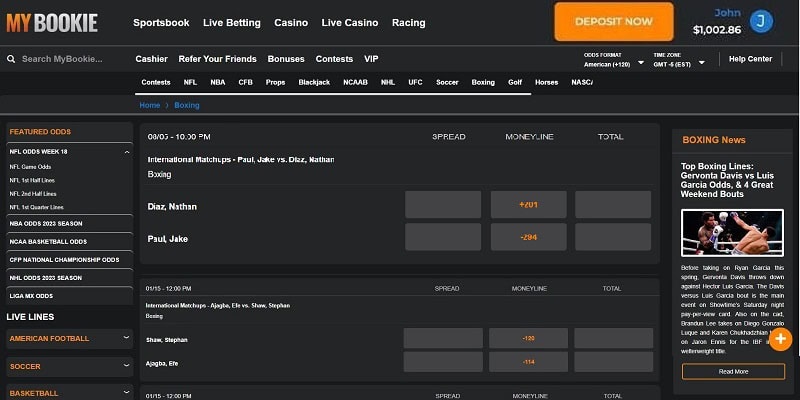
Task: Open Live Betting section
Action: tap(232, 23)
